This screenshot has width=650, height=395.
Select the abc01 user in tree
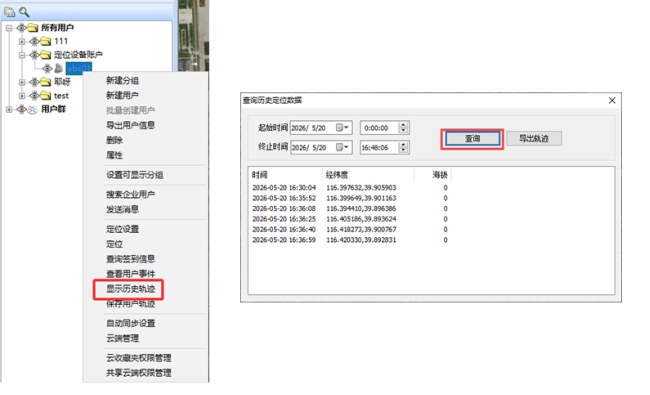click(79, 68)
